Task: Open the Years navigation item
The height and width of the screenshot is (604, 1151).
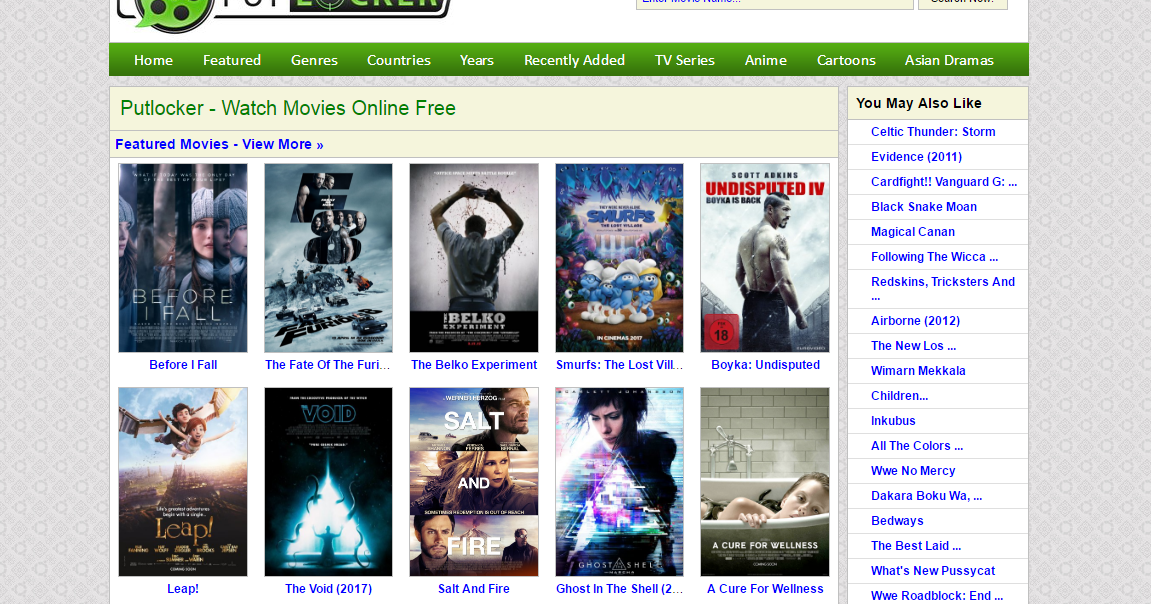Action: coord(476,60)
